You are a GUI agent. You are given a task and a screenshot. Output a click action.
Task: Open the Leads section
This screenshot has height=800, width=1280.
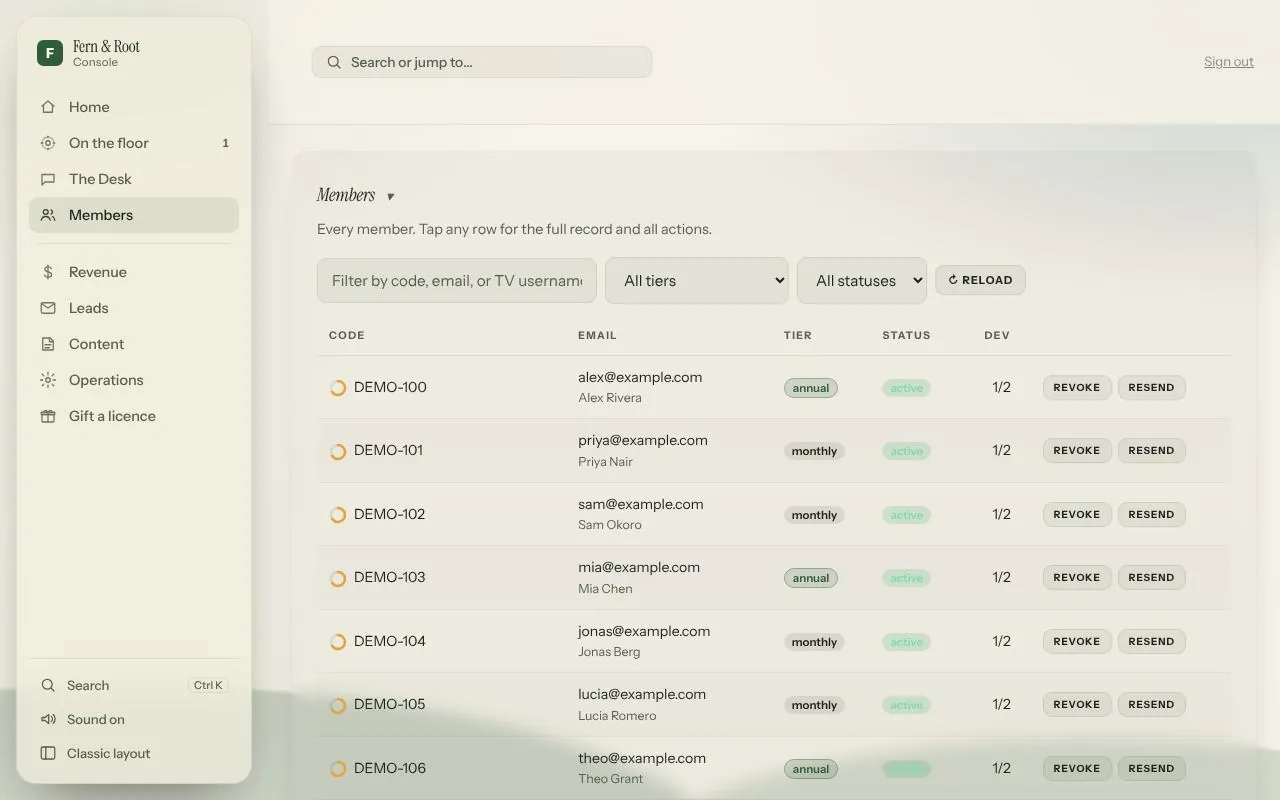tap(134, 308)
